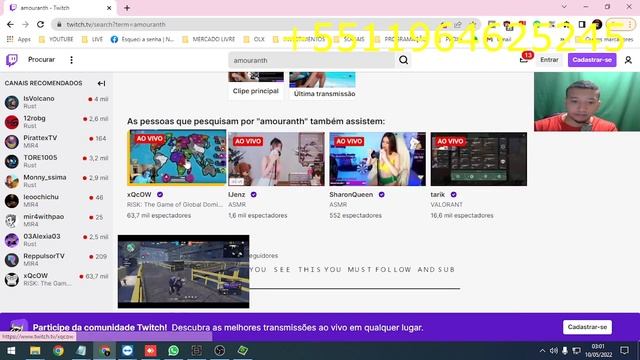The width and height of the screenshot is (640, 360).
Task: Show hidden system tray icons
Action: tap(542, 351)
